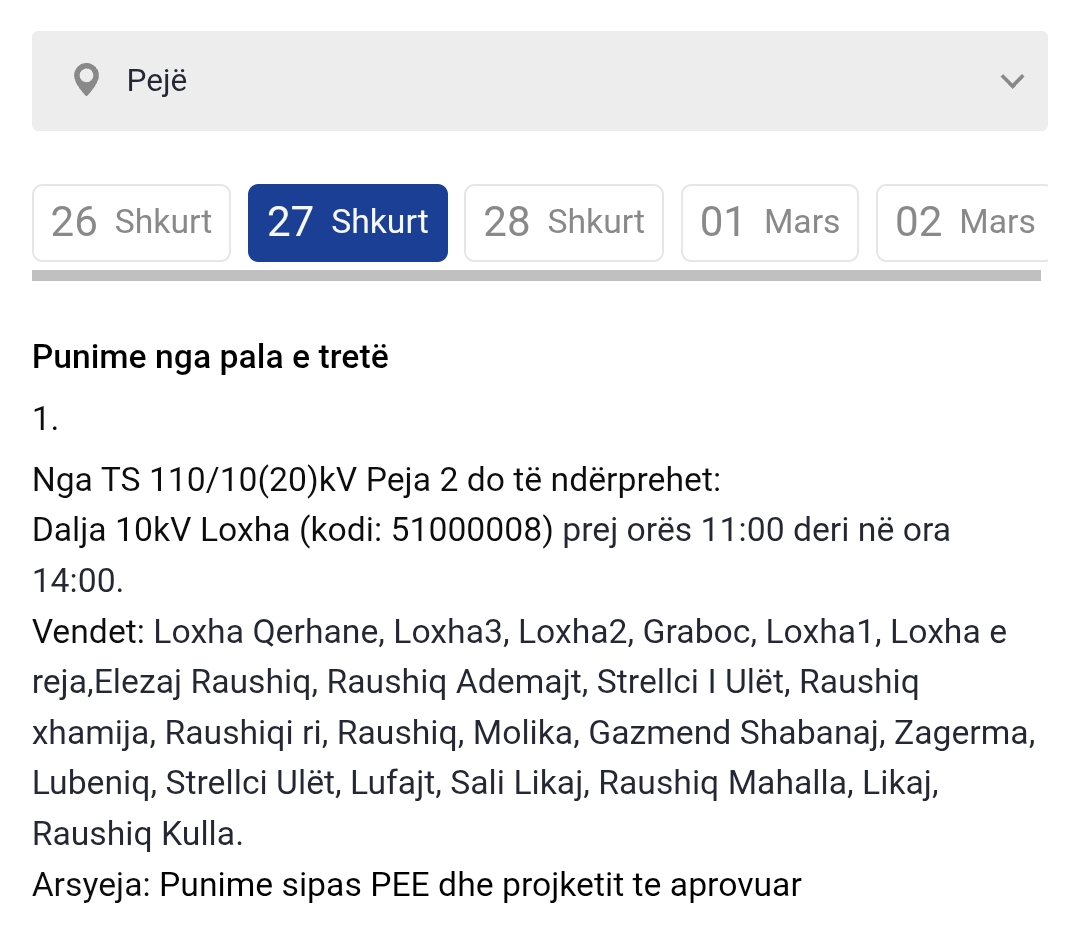Click the location pin icon
This screenshot has width=1080, height=938.
pos(88,81)
